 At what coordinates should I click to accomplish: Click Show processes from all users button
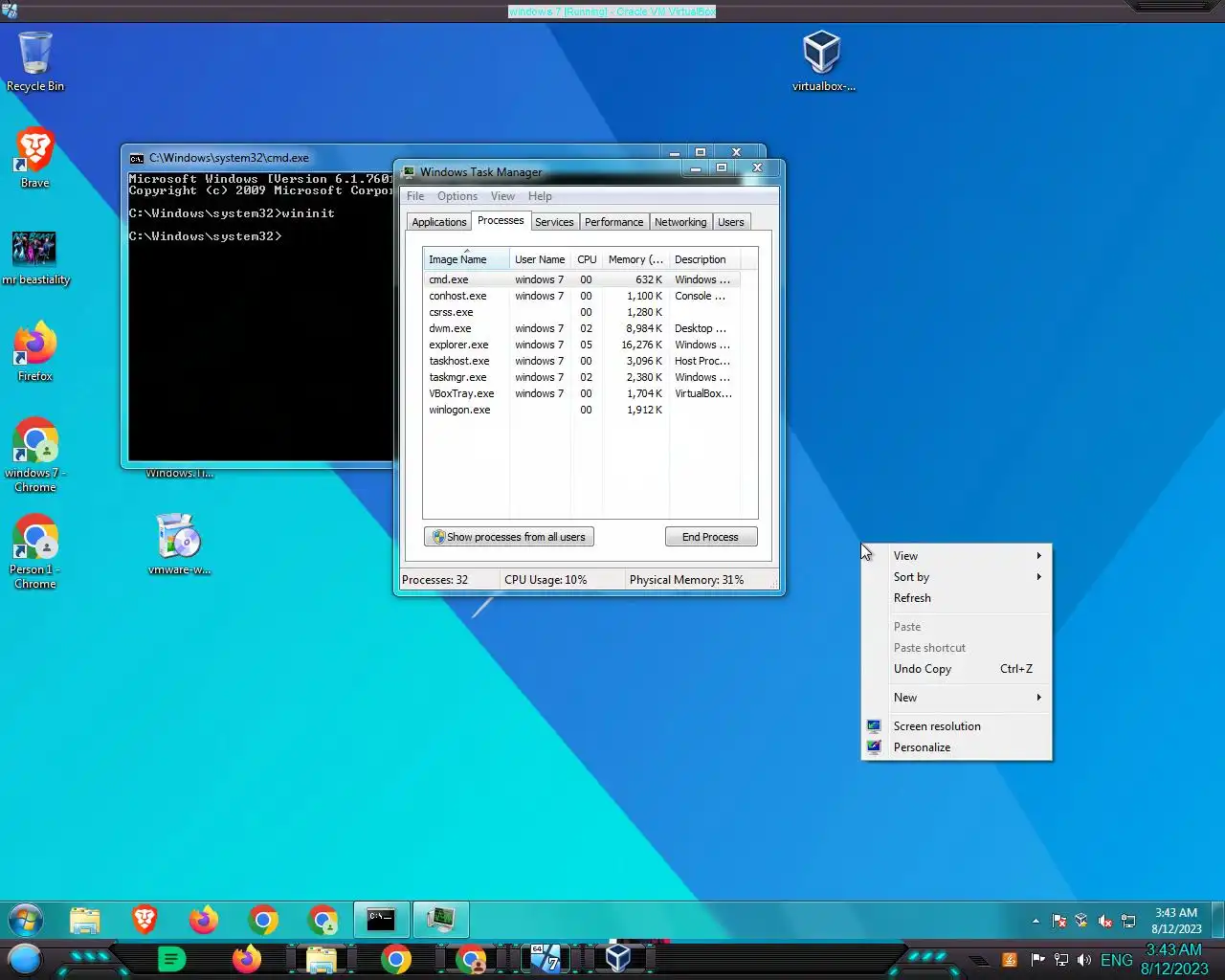coord(509,537)
